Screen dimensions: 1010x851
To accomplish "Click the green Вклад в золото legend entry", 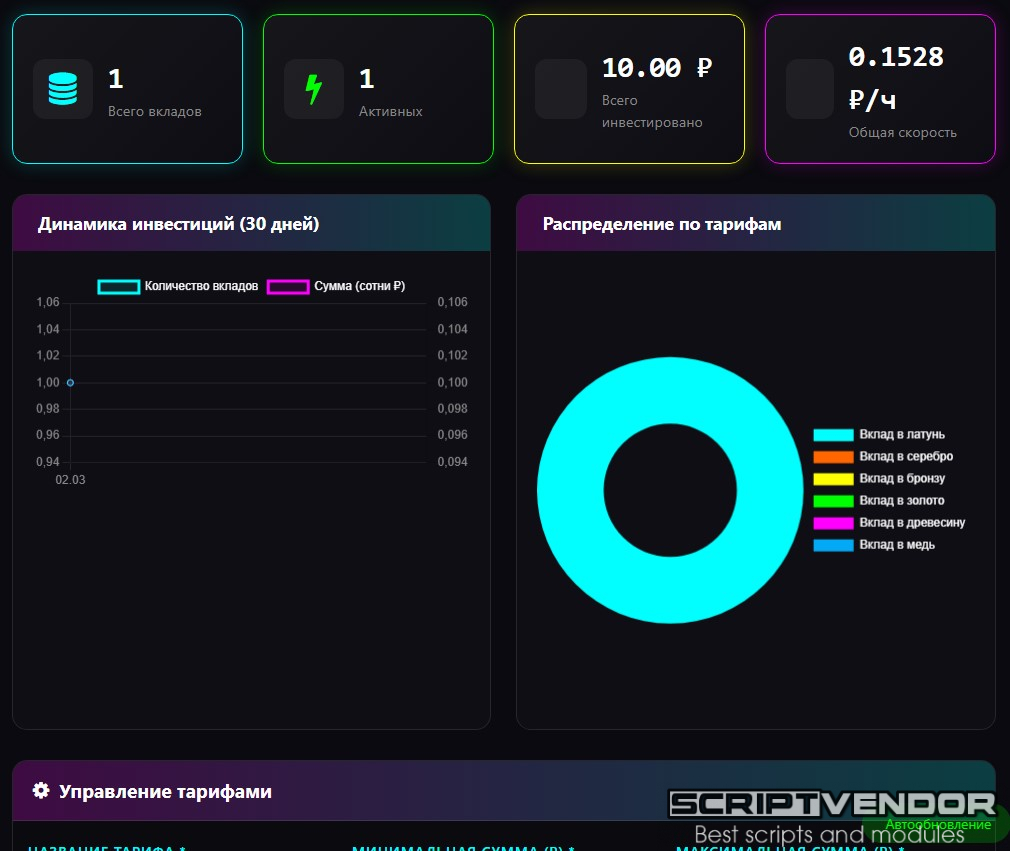I will [879, 501].
